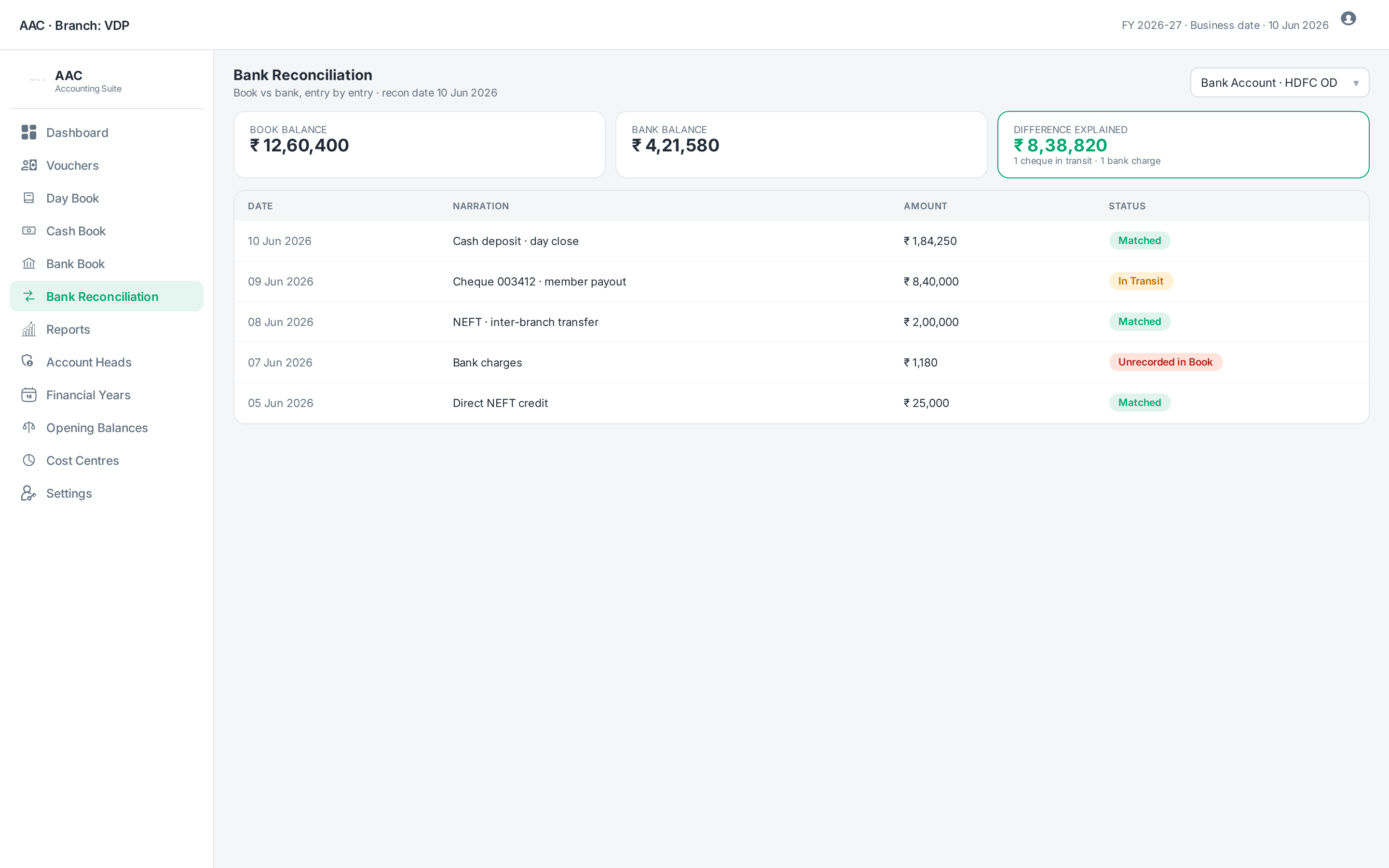The image size is (1389, 868).
Task: Open Account Heads page
Action: (107, 362)
